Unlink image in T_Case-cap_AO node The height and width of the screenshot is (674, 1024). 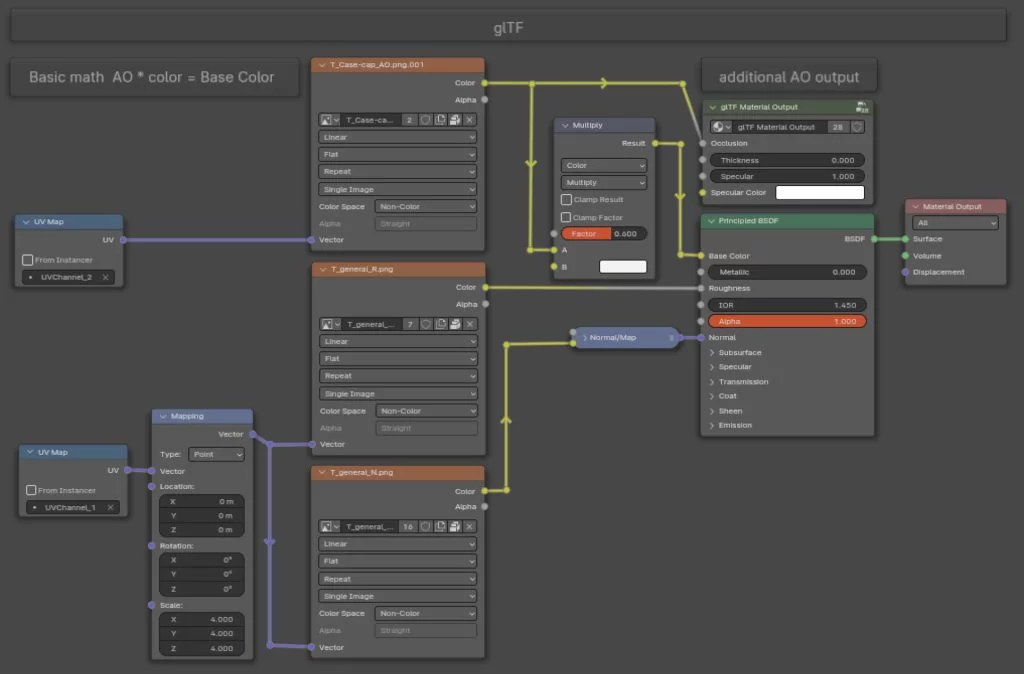[470, 120]
